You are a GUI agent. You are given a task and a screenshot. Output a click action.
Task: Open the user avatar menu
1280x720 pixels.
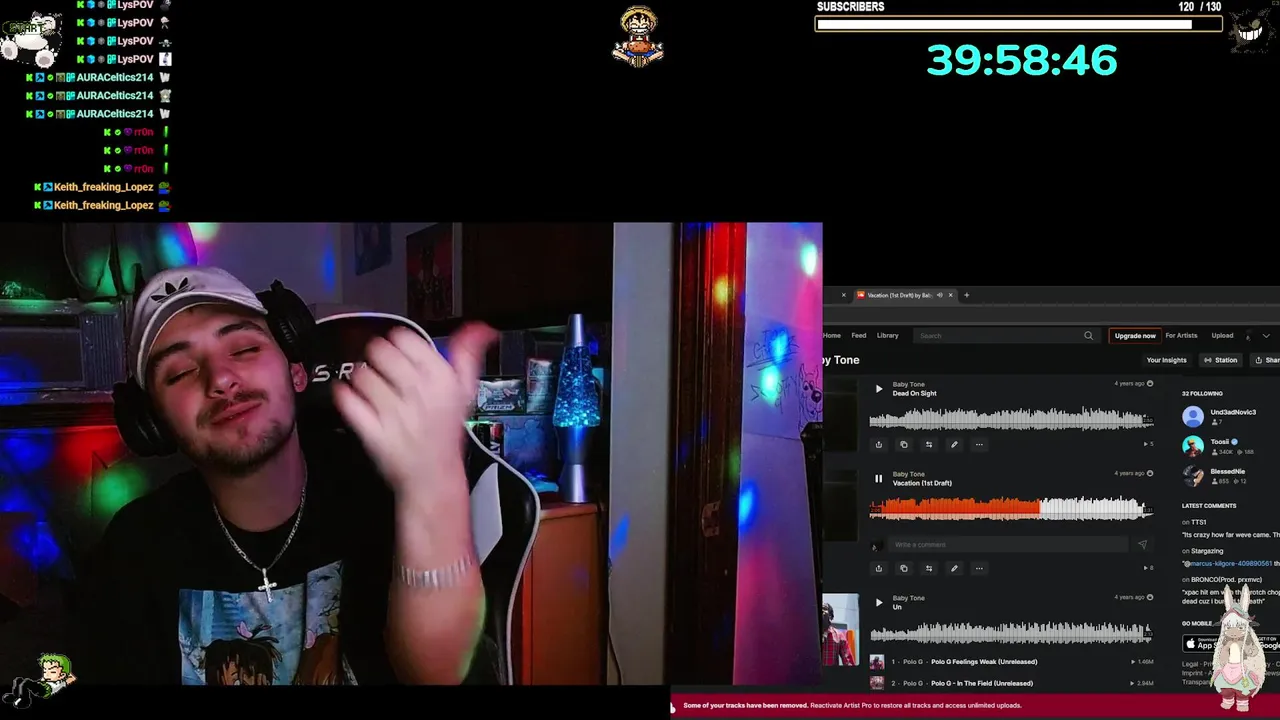coord(1248,336)
